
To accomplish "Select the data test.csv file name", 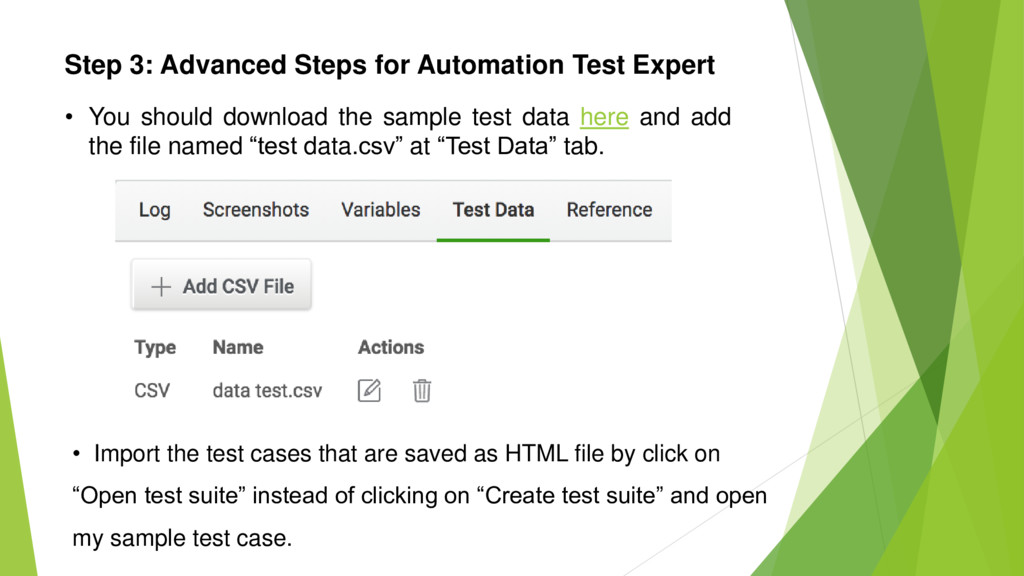I will tap(267, 391).
